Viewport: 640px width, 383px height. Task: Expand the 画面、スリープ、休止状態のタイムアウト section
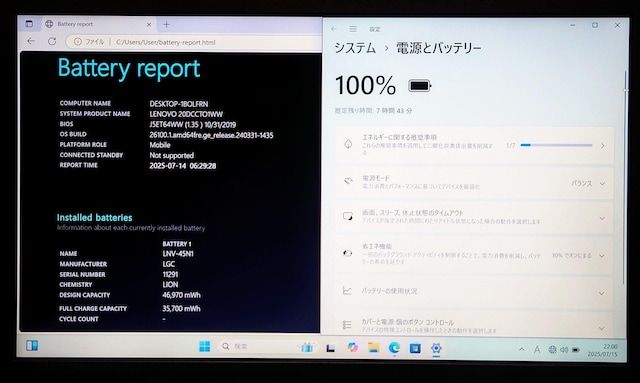coord(474,217)
